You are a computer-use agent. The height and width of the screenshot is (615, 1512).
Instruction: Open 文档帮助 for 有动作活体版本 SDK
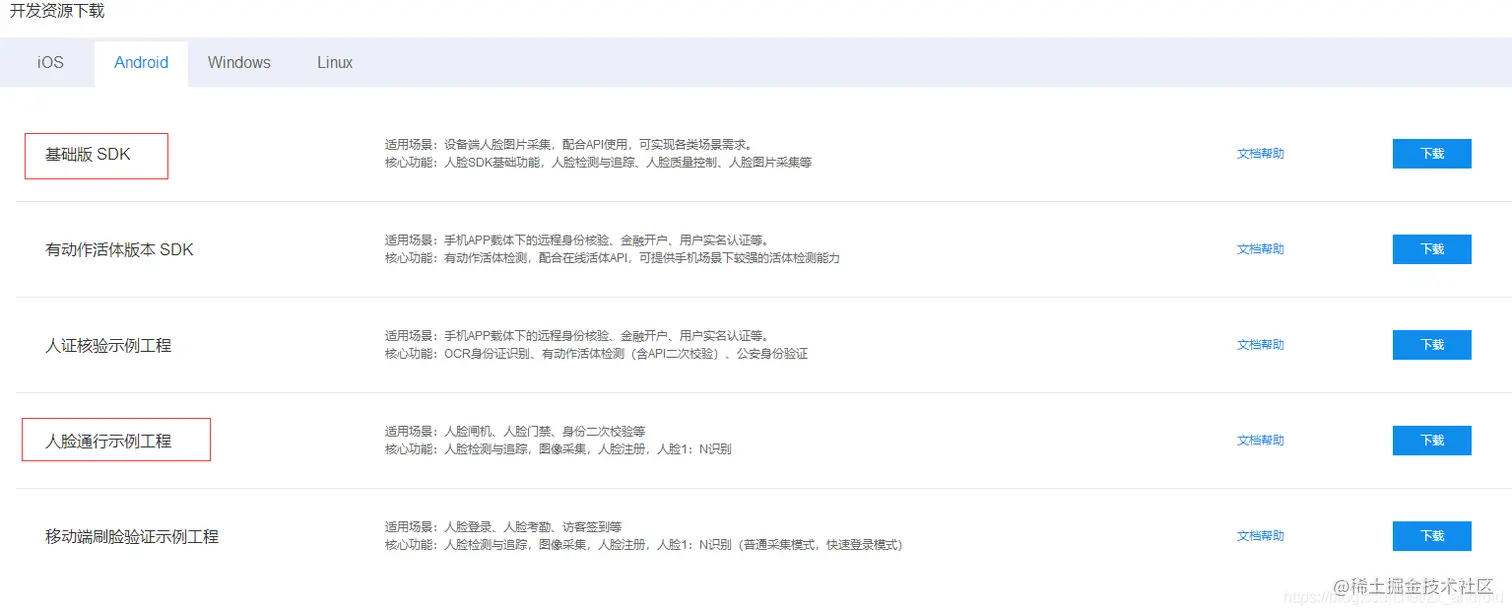click(x=1259, y=249)
